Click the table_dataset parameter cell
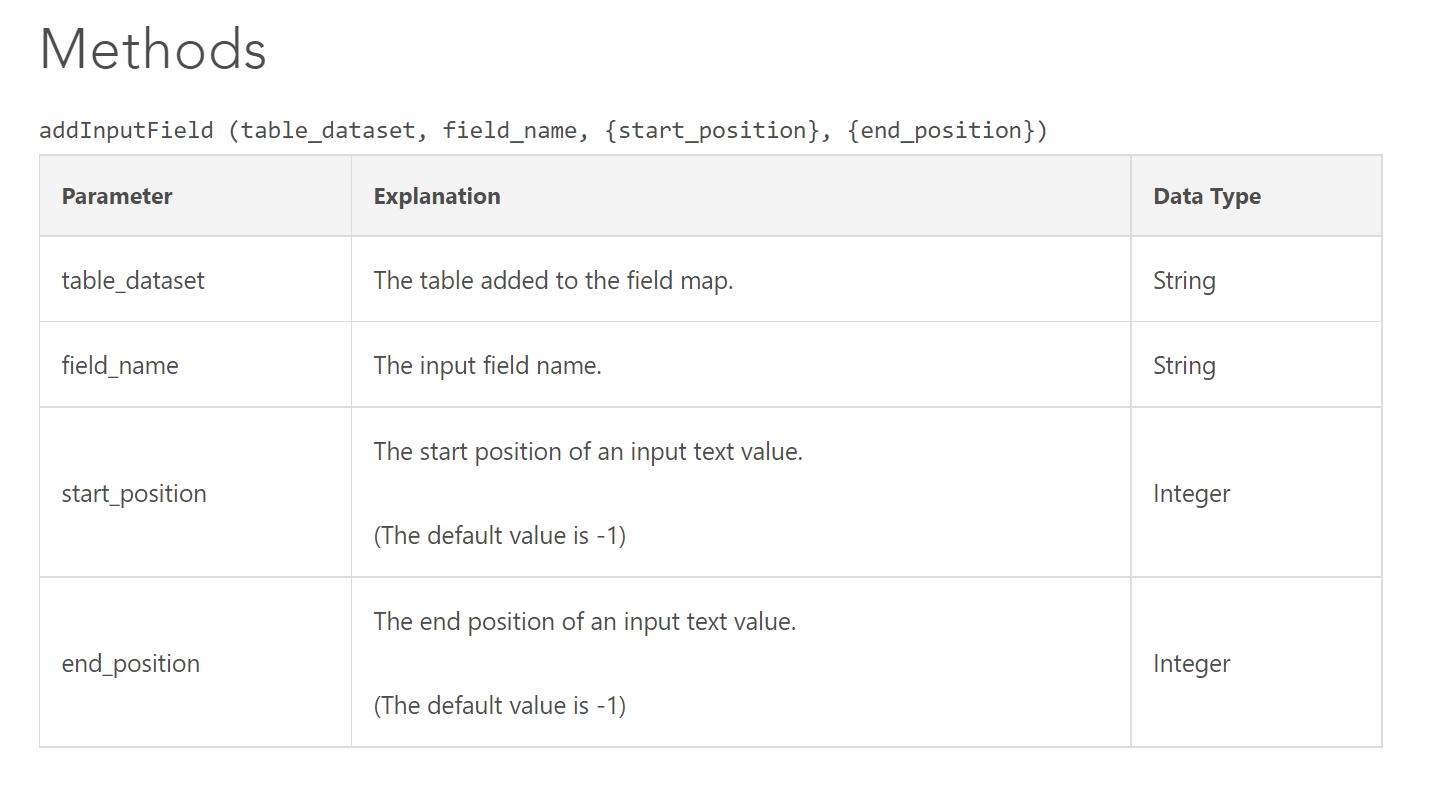Screen dimensions: 1435x796 133,280
